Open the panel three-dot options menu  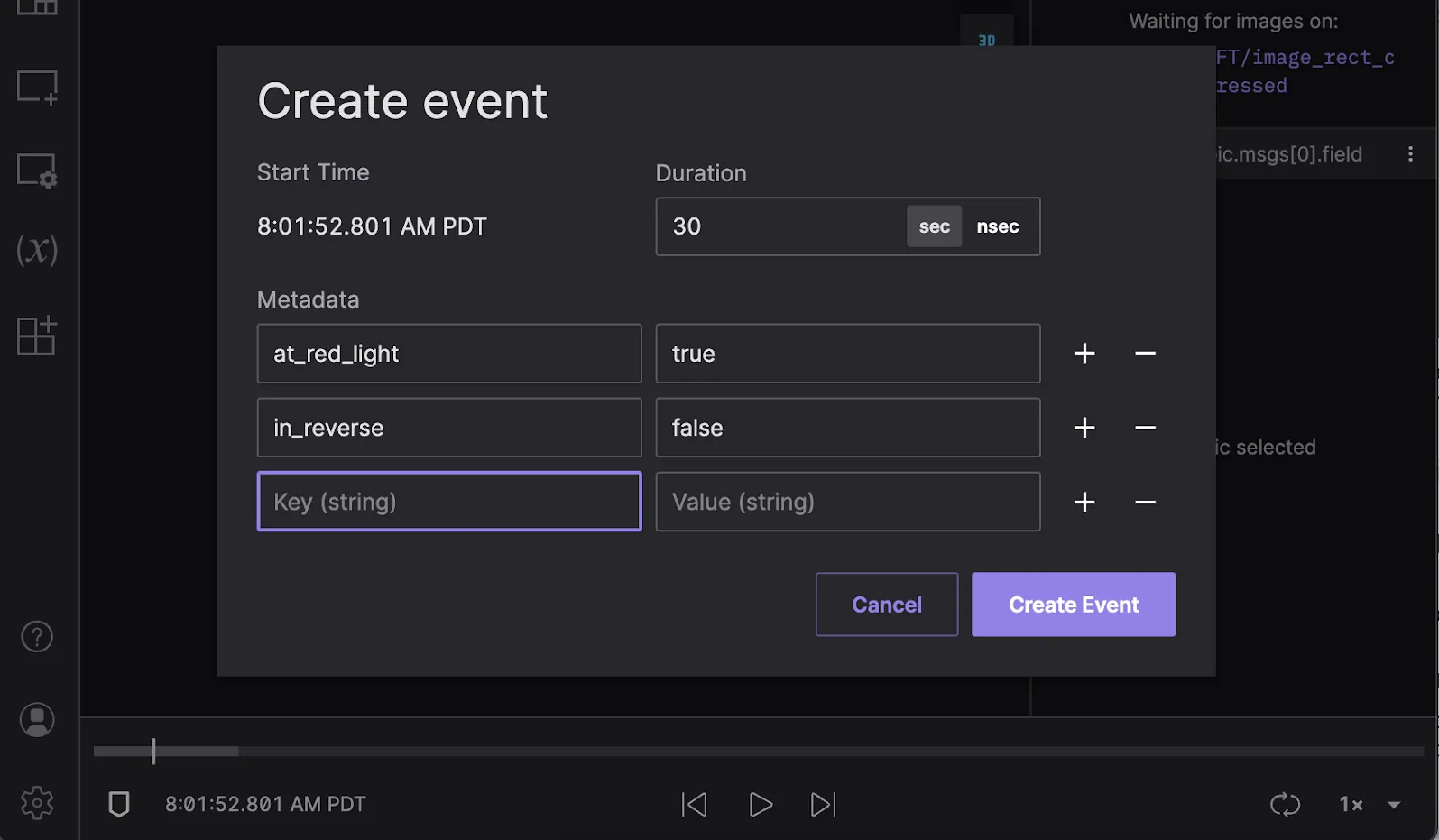click(x=1410, y=154)
